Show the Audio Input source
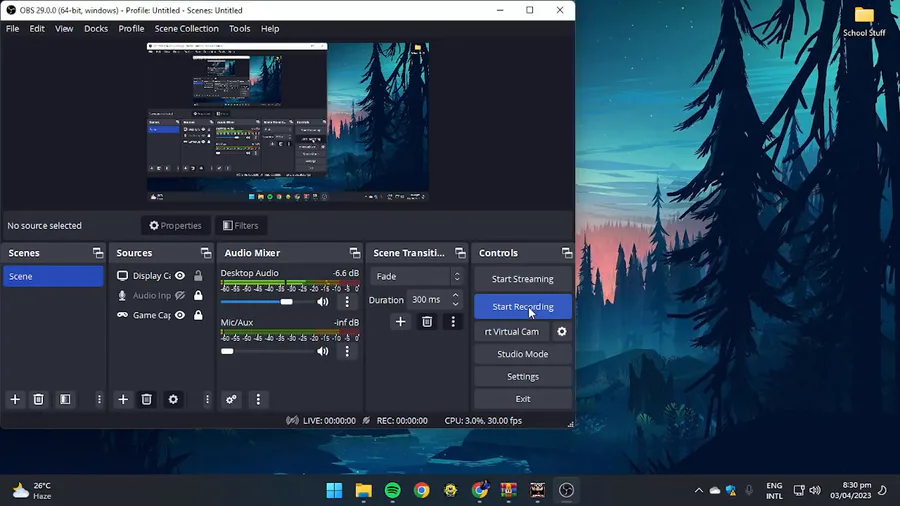Screen dimensions: 900x506 point(180,295)
